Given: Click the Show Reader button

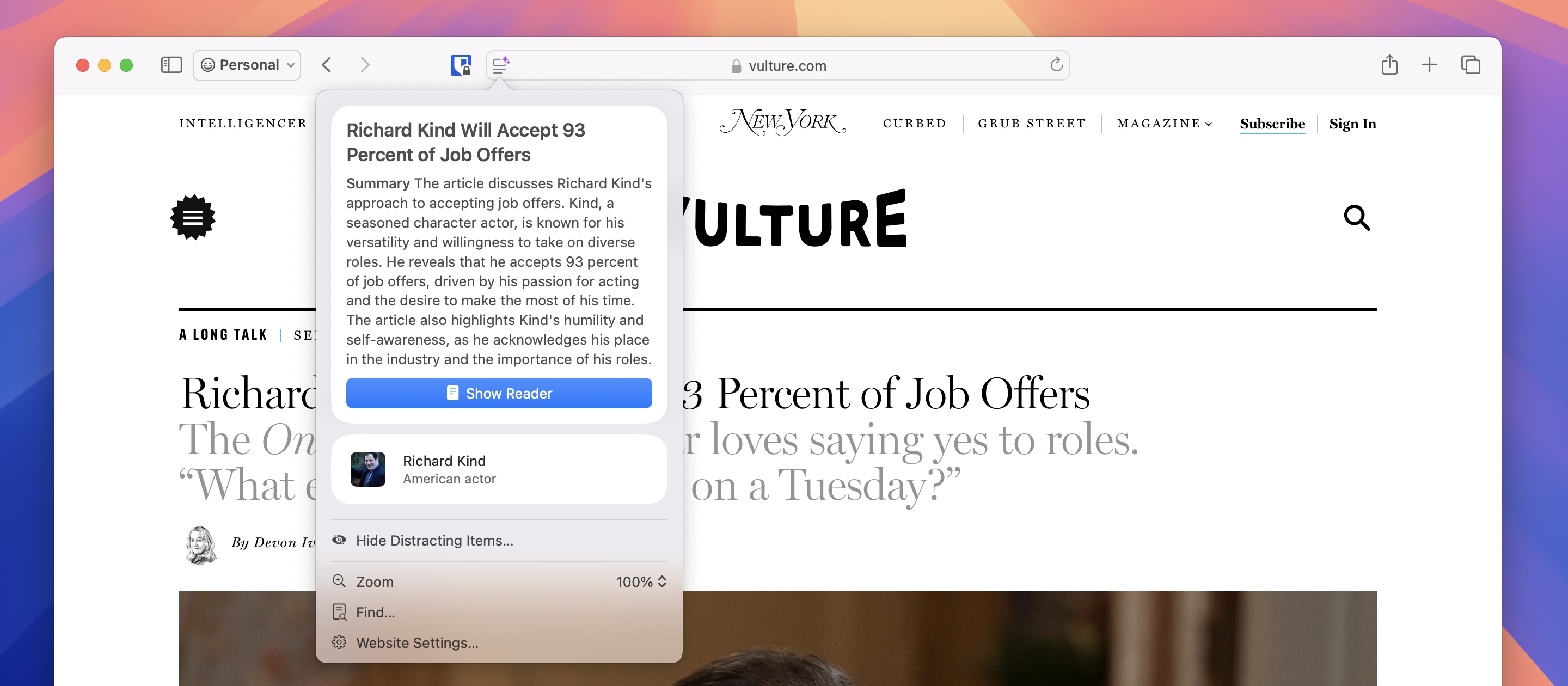Looking at the screenshot, I should point(499,393).
